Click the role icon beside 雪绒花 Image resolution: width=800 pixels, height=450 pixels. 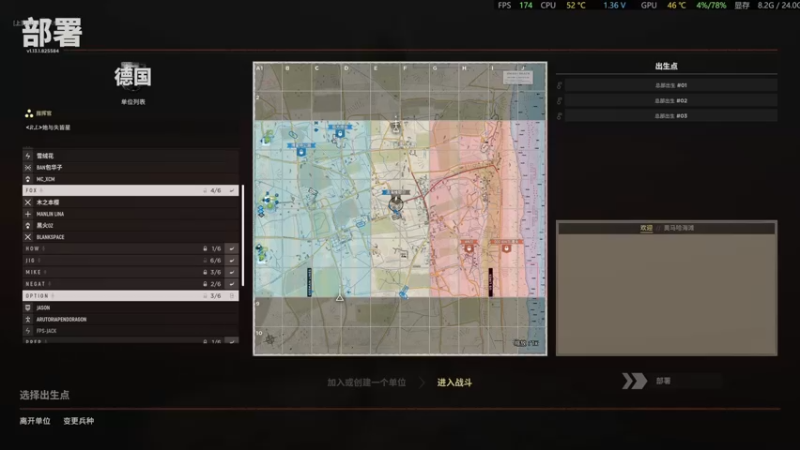click(28, 156)
